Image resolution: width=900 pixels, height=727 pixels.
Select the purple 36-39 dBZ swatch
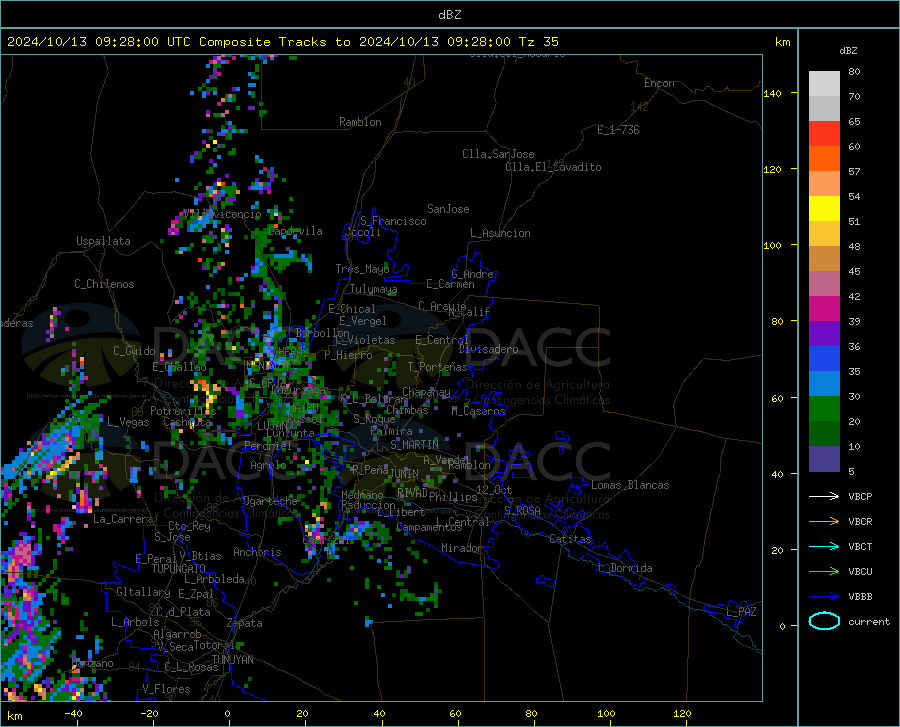[824, 334]
